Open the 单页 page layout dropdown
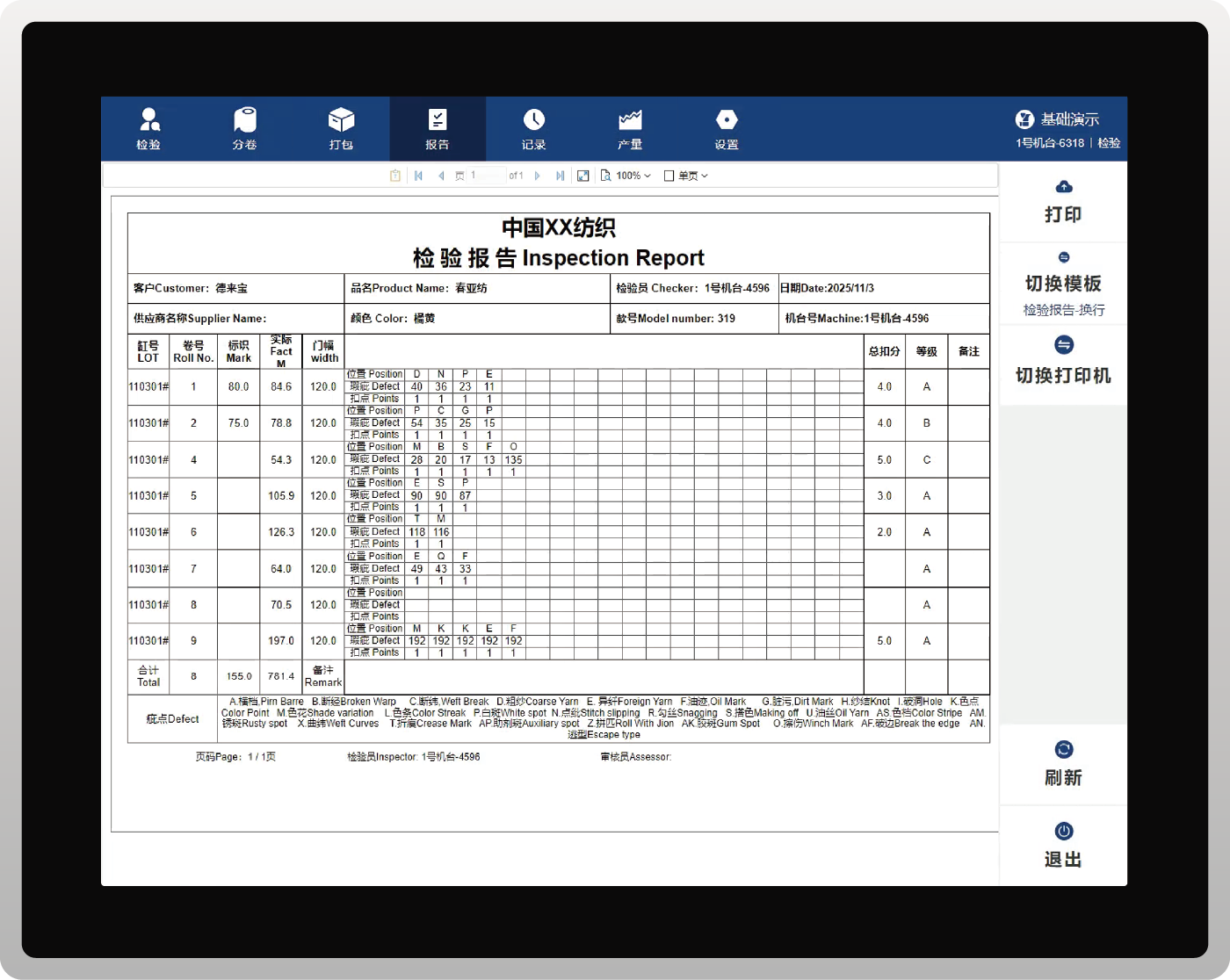This screenshot has width=1230, height=980. tap(686, 176)
